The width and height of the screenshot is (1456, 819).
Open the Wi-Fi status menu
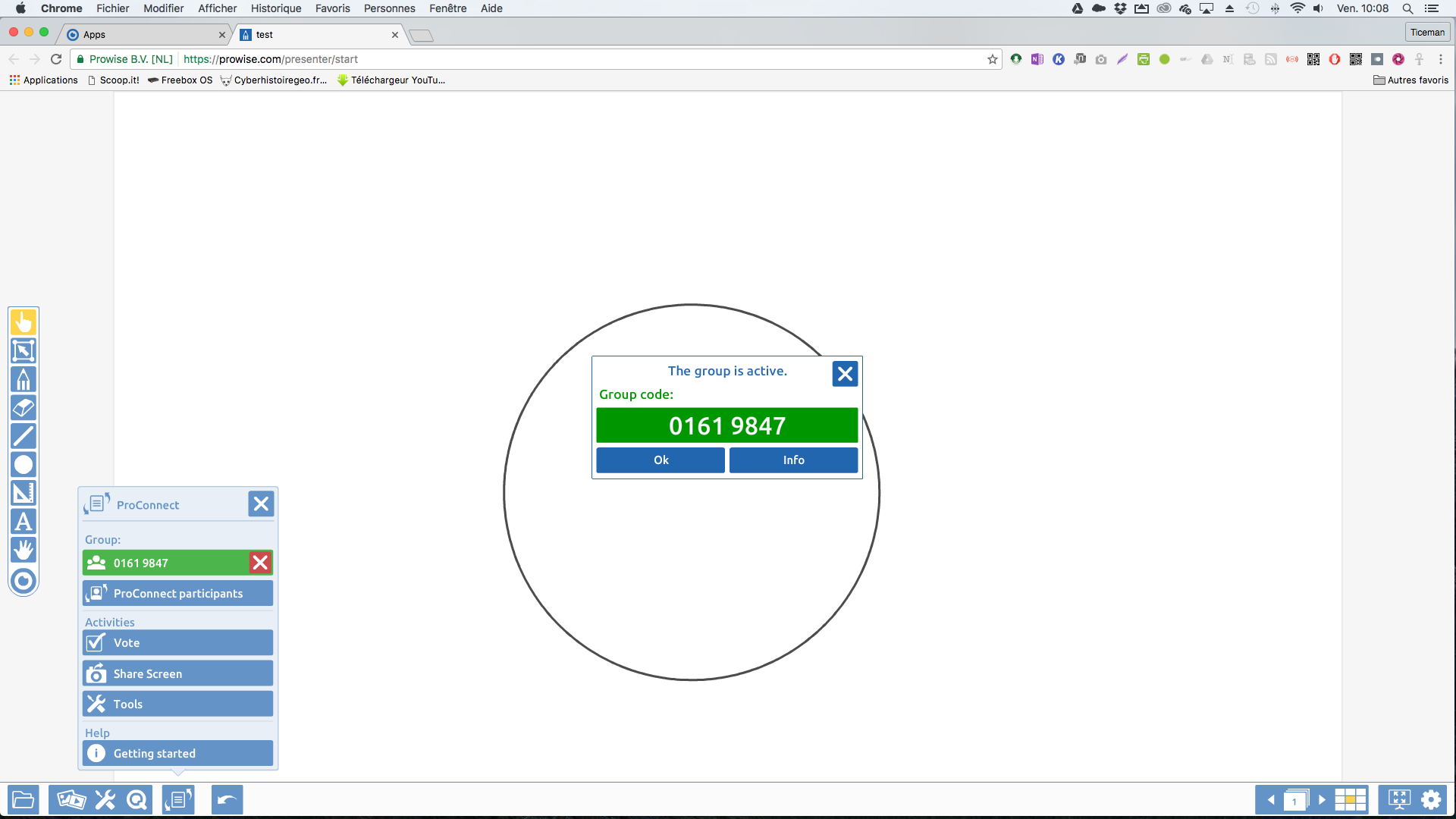(x=1298, y=8)
